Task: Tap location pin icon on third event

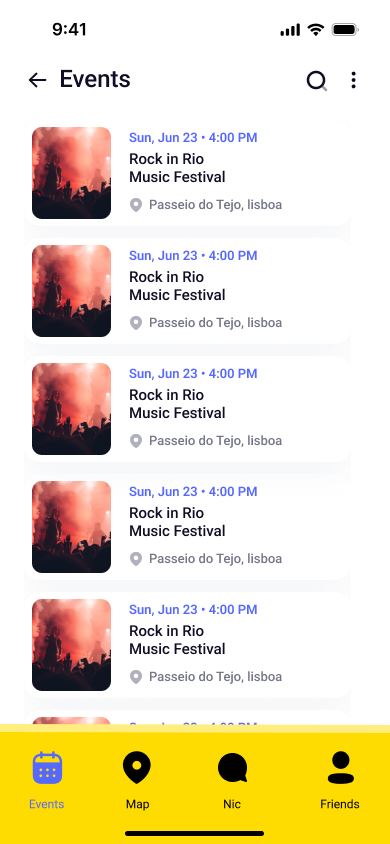Action: (x=136, y=440)
